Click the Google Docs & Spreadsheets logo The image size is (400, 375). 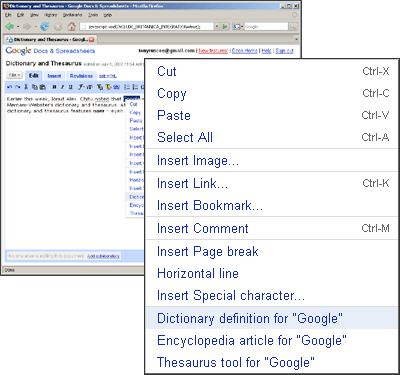(x=50, y=51)
